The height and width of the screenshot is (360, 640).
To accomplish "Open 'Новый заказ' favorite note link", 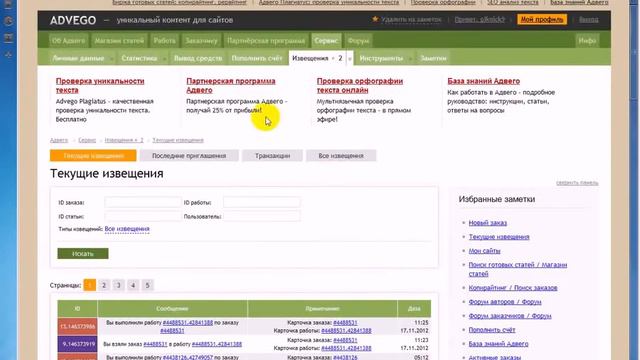I will click(487, 223).
